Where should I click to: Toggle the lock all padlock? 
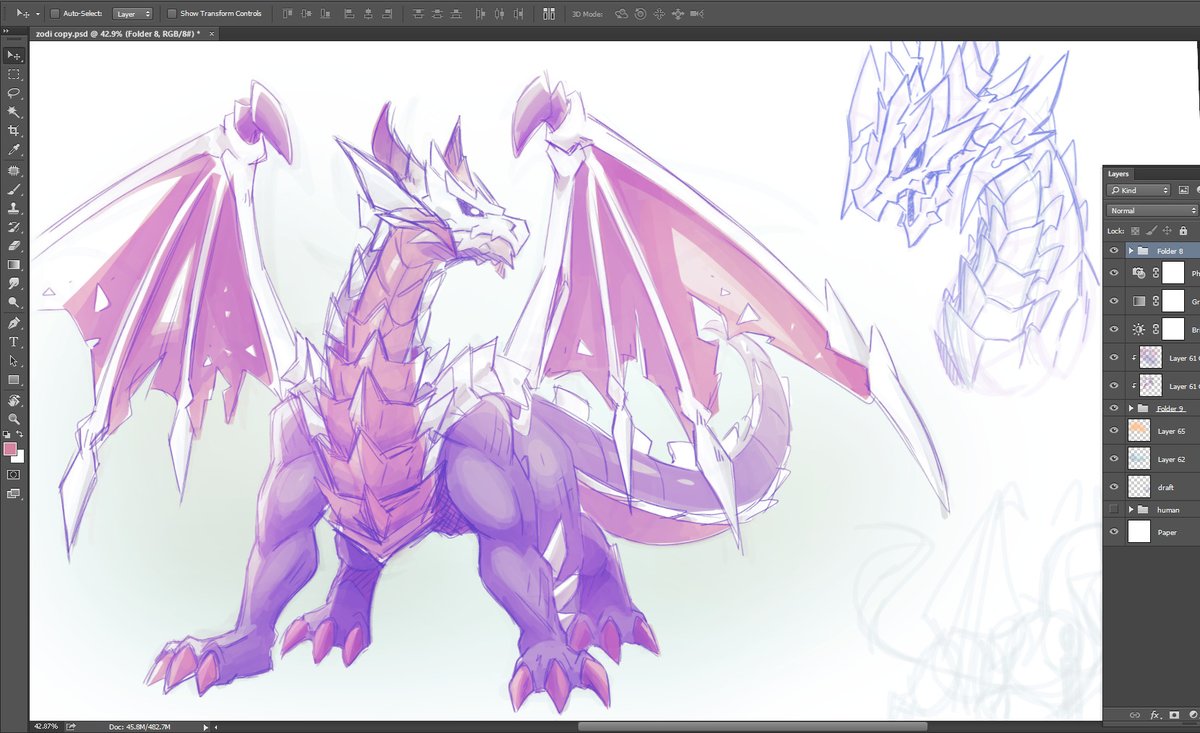pos(1183,231)
